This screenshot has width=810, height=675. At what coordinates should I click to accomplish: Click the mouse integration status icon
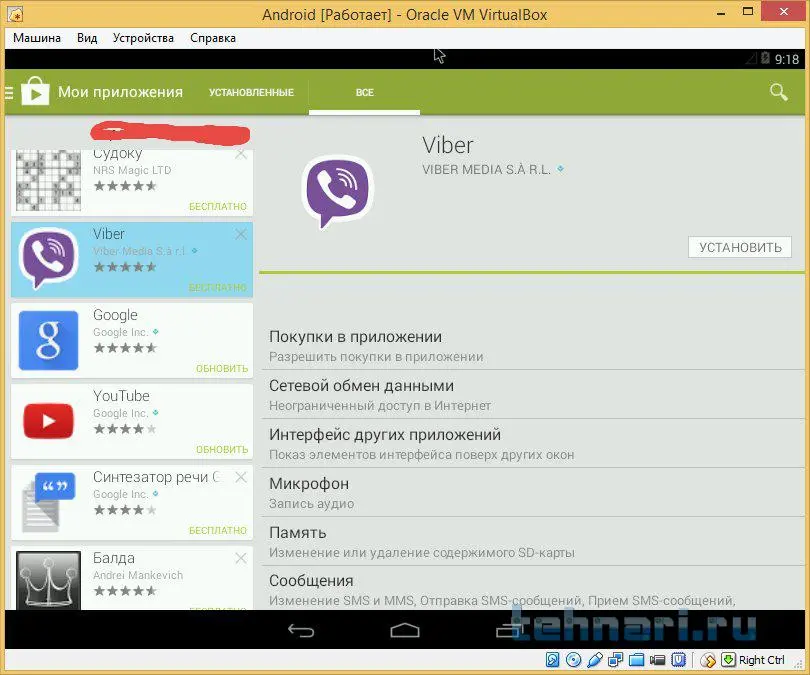pos(709,660)
